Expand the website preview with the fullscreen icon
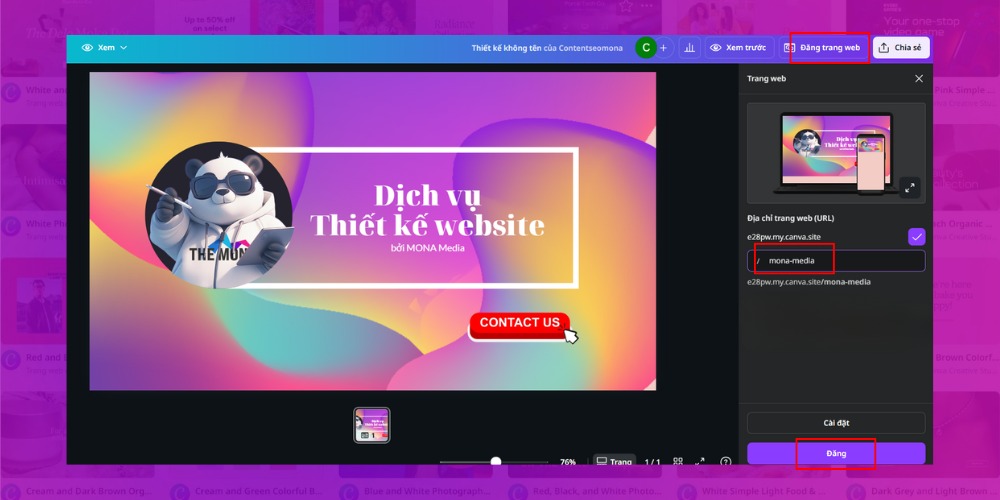Image resolution: width=1000 pixels, height=500 pixels. click(910, 188)
